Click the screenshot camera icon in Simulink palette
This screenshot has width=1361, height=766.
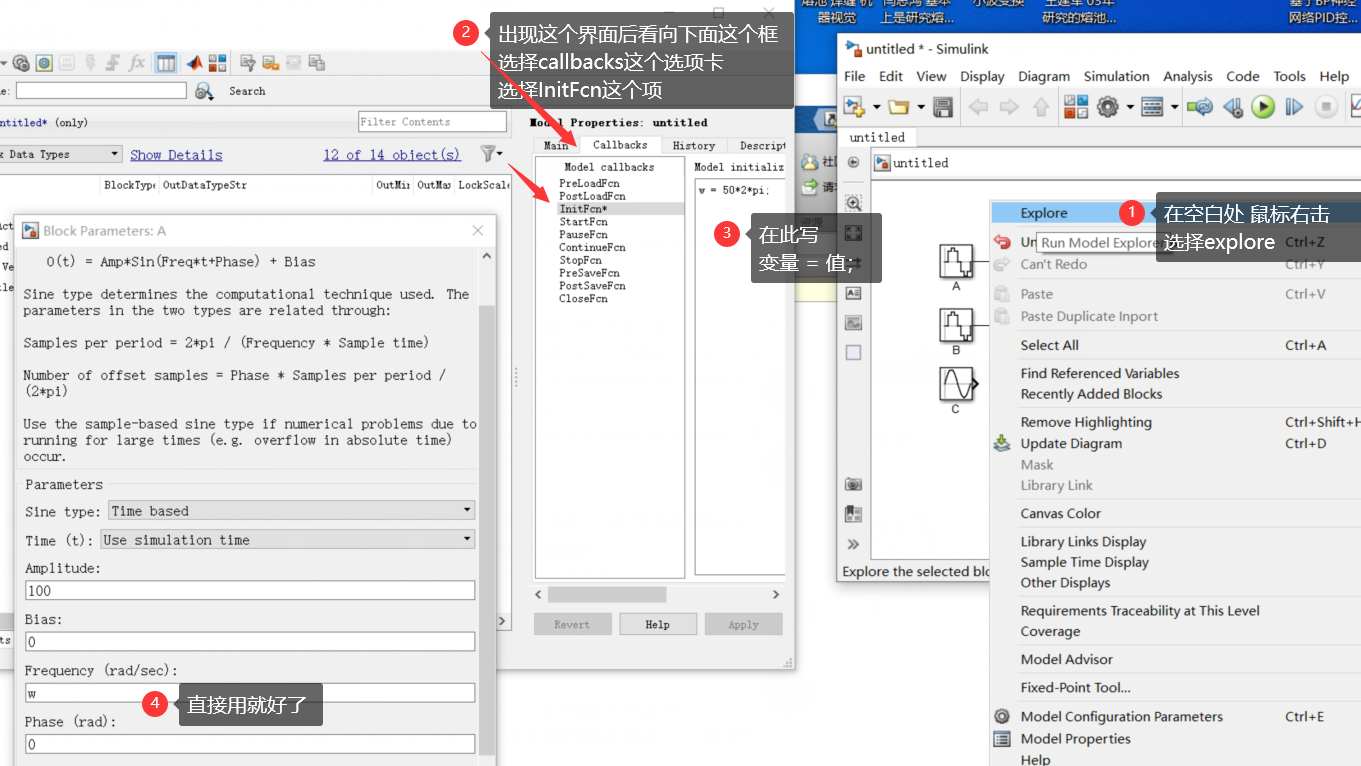point(853,483)
